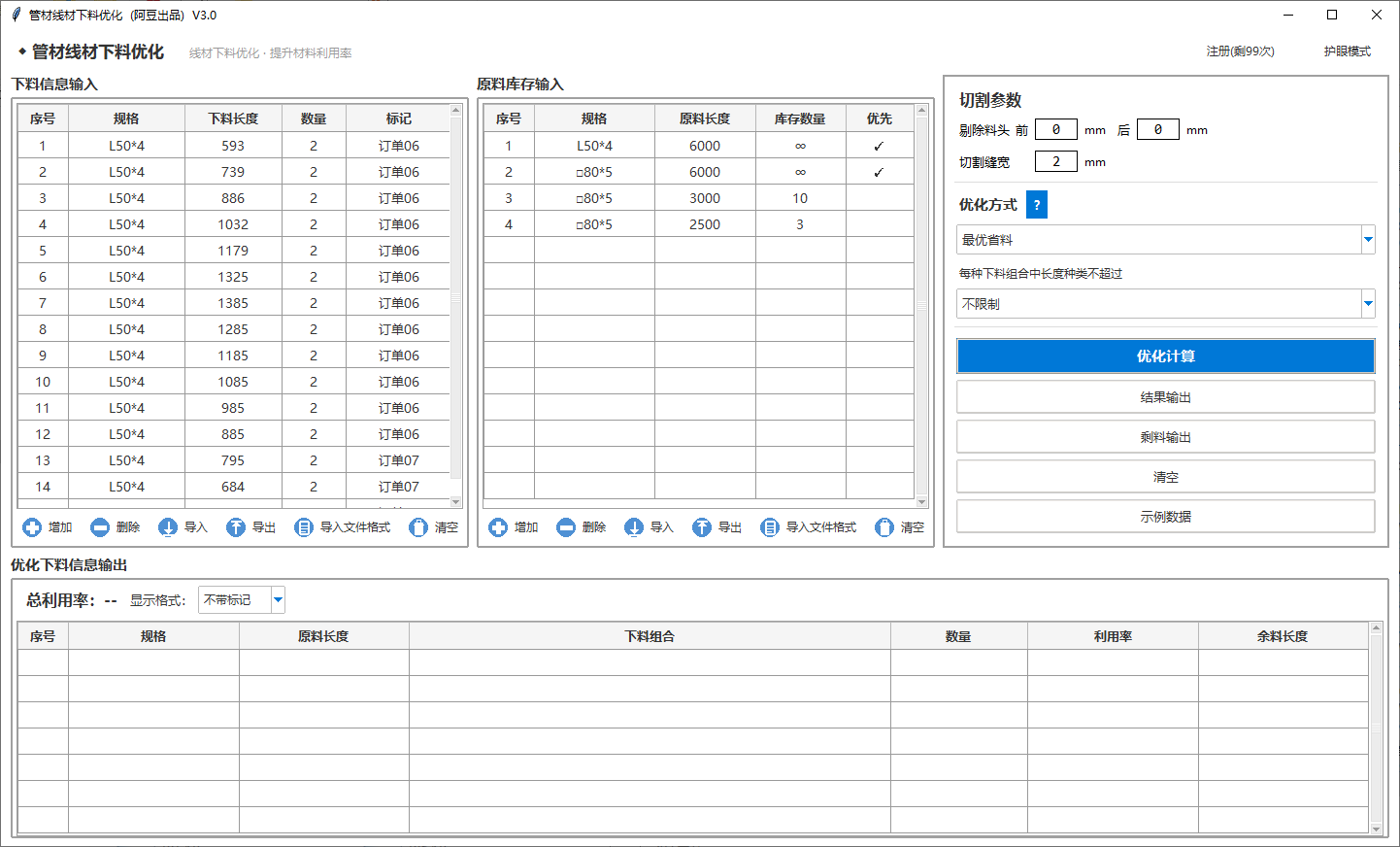Click the 结果输出 button

click(1165, 397)
